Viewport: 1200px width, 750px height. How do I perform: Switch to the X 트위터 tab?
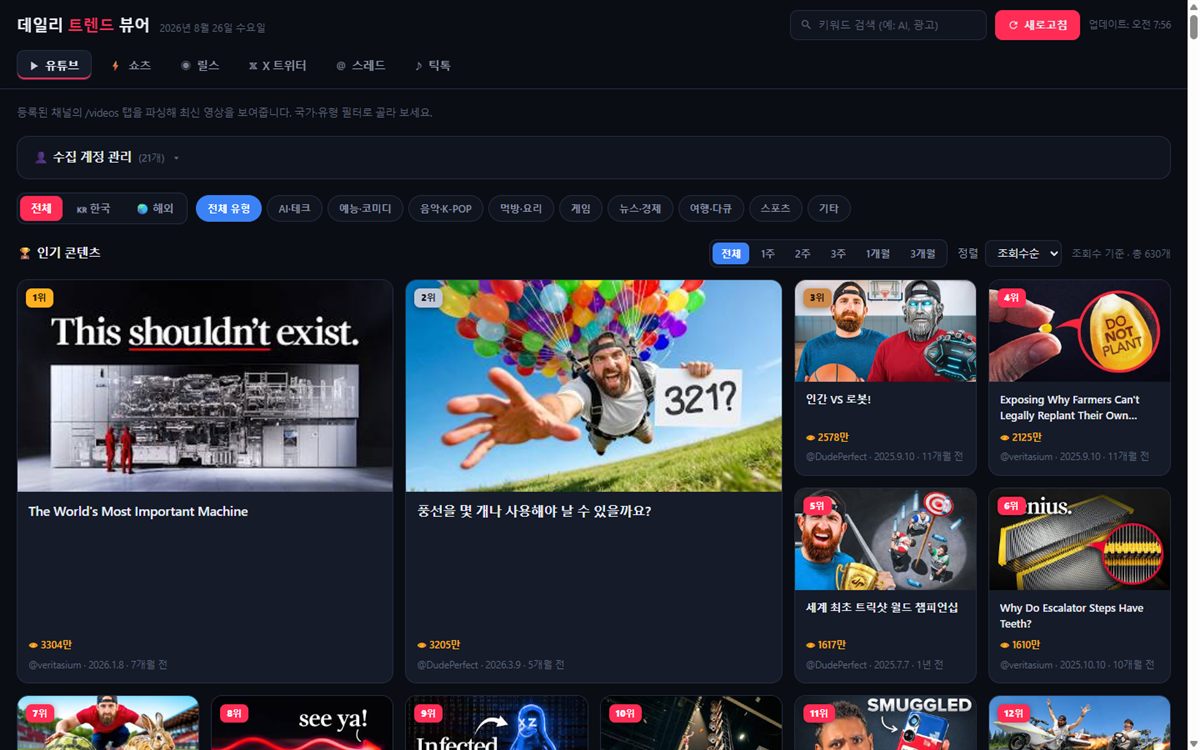pos(278,65)
